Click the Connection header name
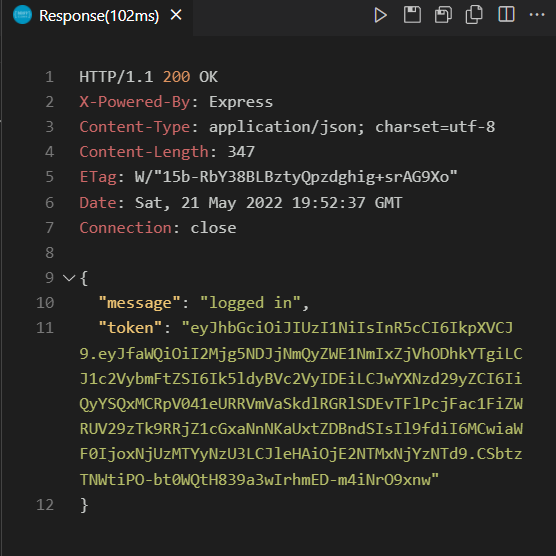This screenshot has width=556, height=556. coord(126,228)
